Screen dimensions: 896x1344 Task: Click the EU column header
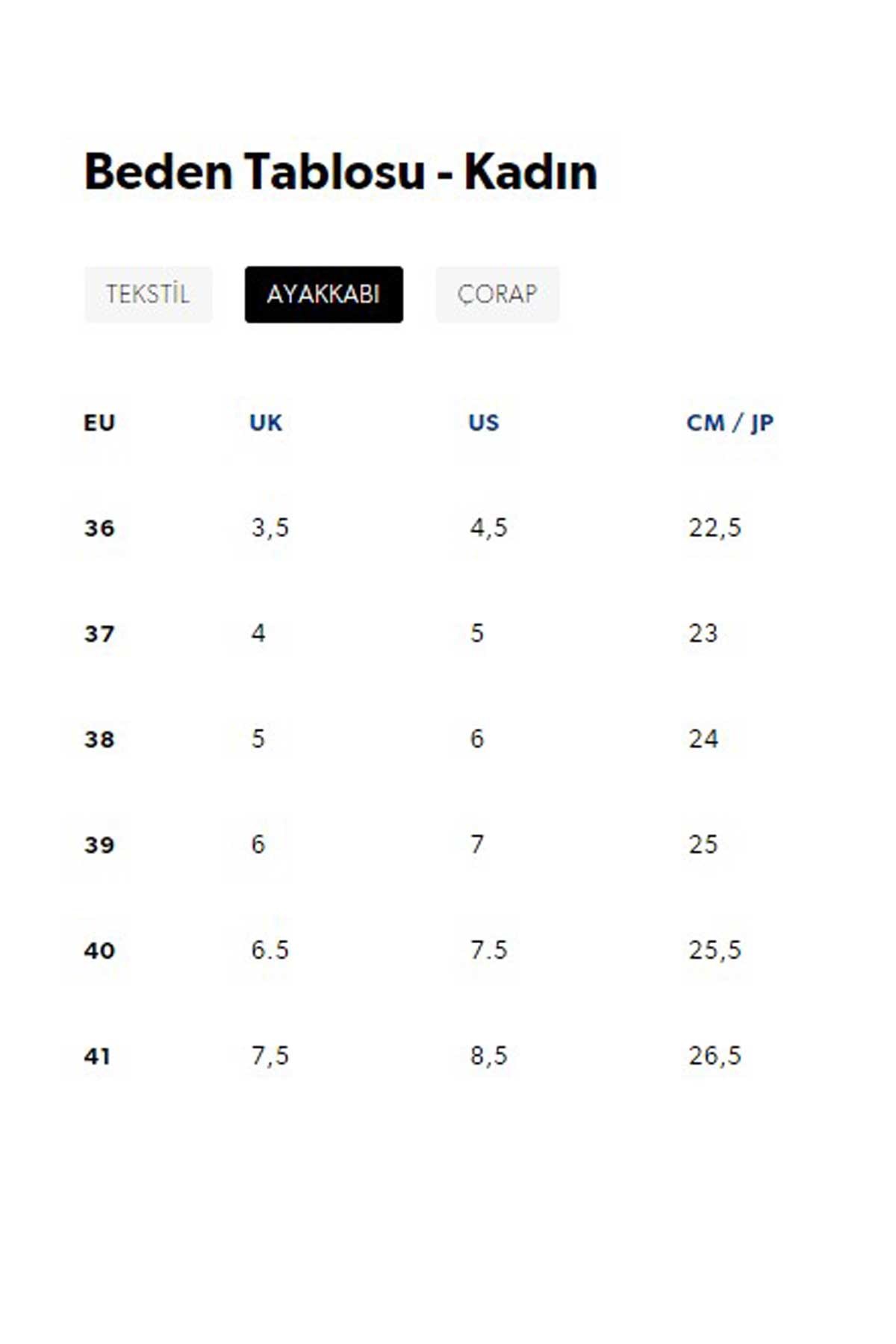99,423
